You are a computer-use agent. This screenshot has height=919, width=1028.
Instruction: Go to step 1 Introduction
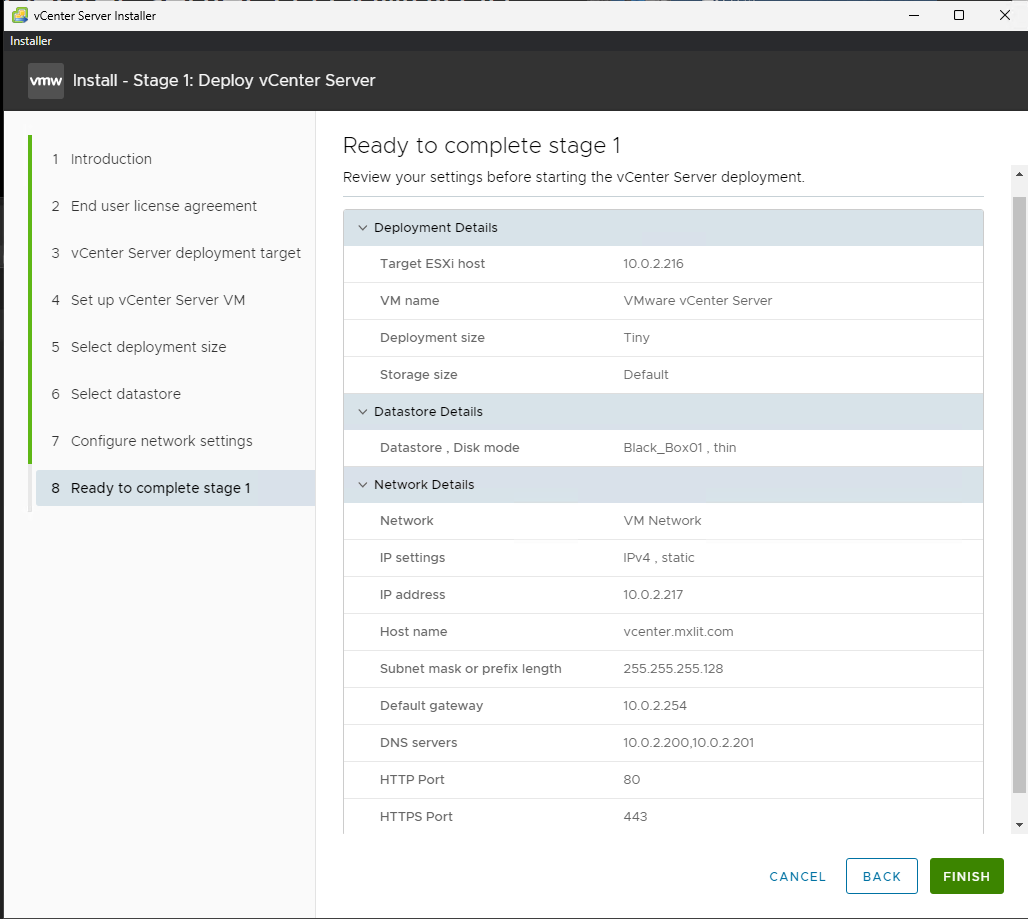click(111, 159)
